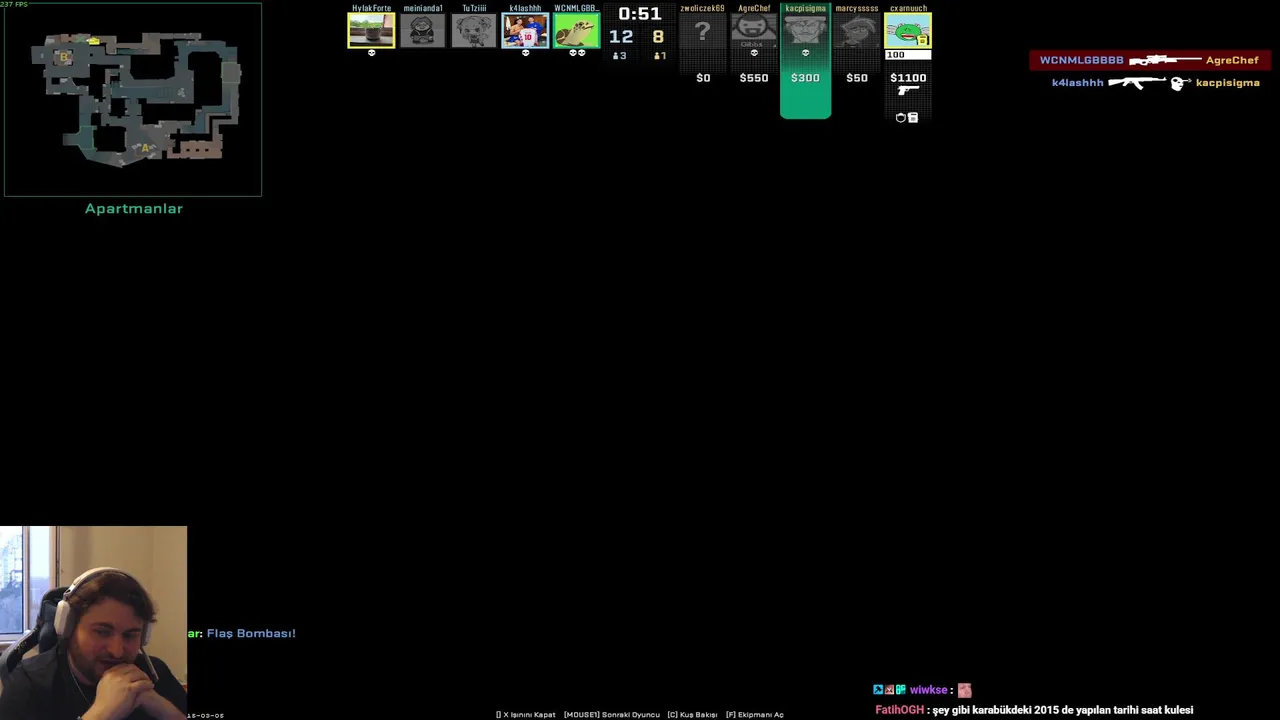Click the skull icon under HylakForte
The image size is (1280, 720).
[x=371, y=53]
